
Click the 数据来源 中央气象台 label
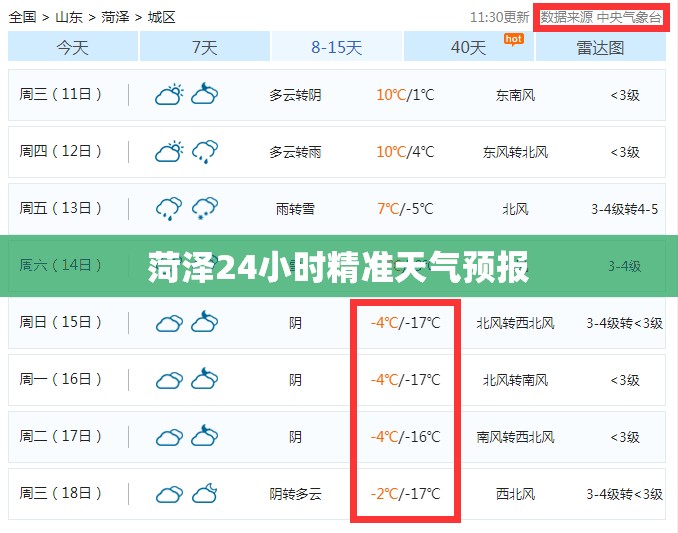[601, 17]
